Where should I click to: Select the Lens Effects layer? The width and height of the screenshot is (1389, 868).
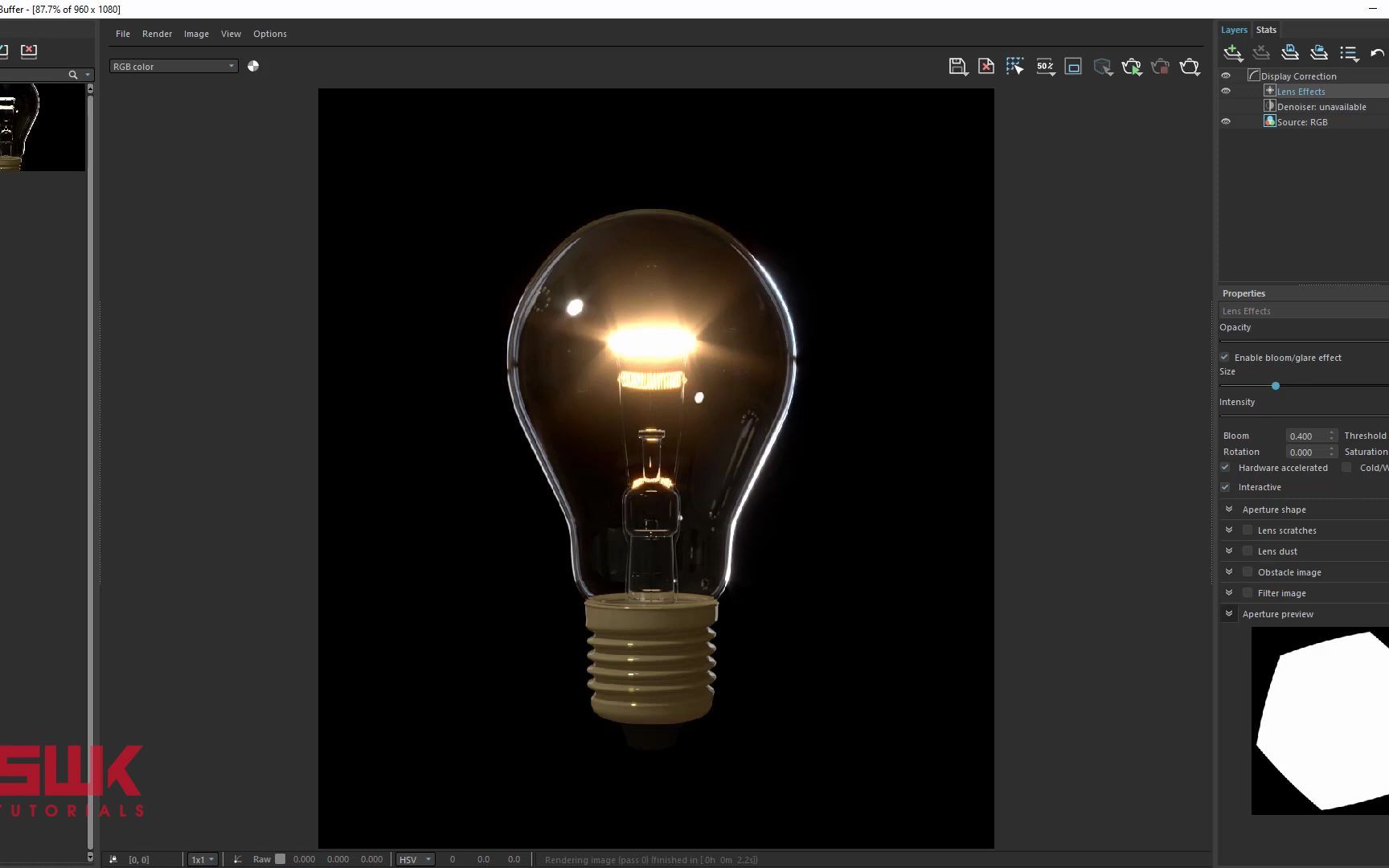pos(1301,91)
